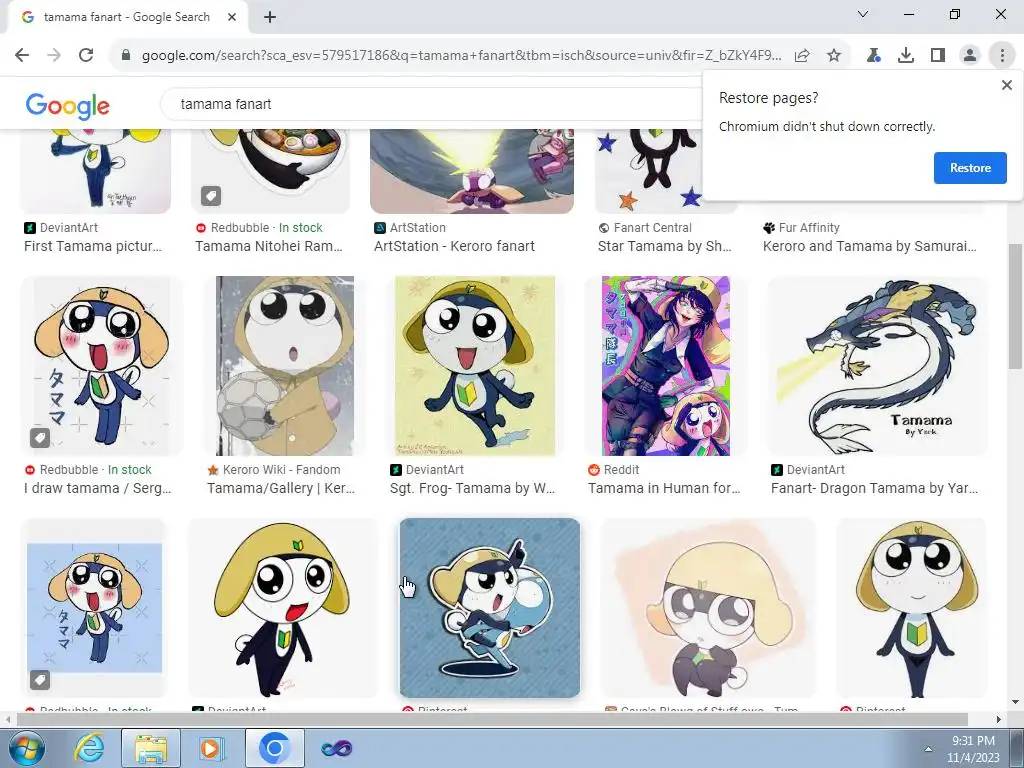Image resolution: width=1024 pixels, height=768 pixels.
Task: Click the tamama fanart search box
Action: pyautogui.click(x=431, y=104)
